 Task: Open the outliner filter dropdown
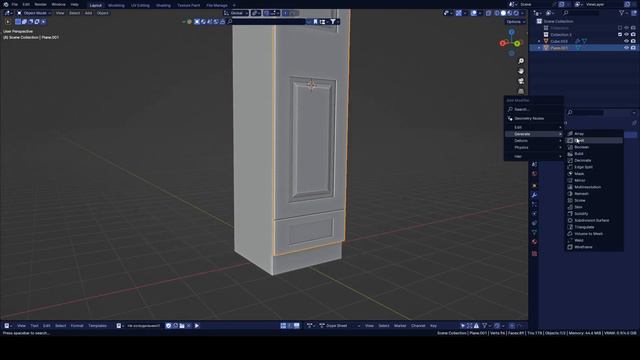click(624, 13)
